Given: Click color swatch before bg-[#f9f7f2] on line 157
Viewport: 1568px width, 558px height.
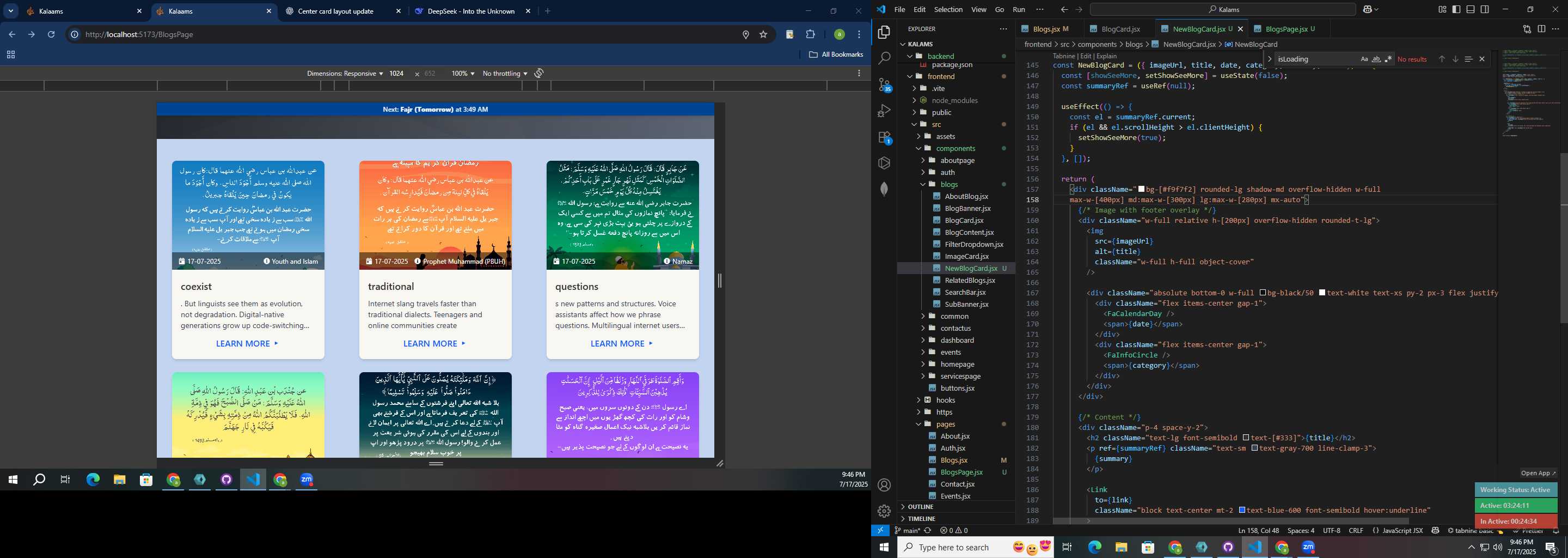Looking at the screenshot, I should [1142, 189].
